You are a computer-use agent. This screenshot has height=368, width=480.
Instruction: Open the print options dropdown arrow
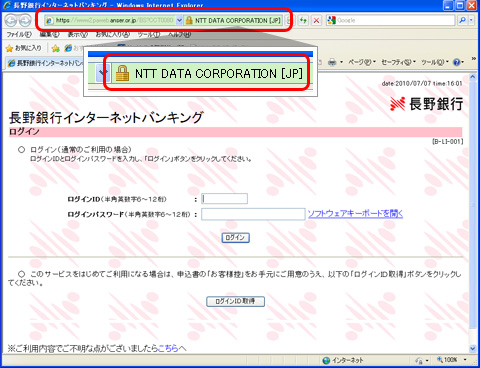pyautogui.click(x=341, y=62)
